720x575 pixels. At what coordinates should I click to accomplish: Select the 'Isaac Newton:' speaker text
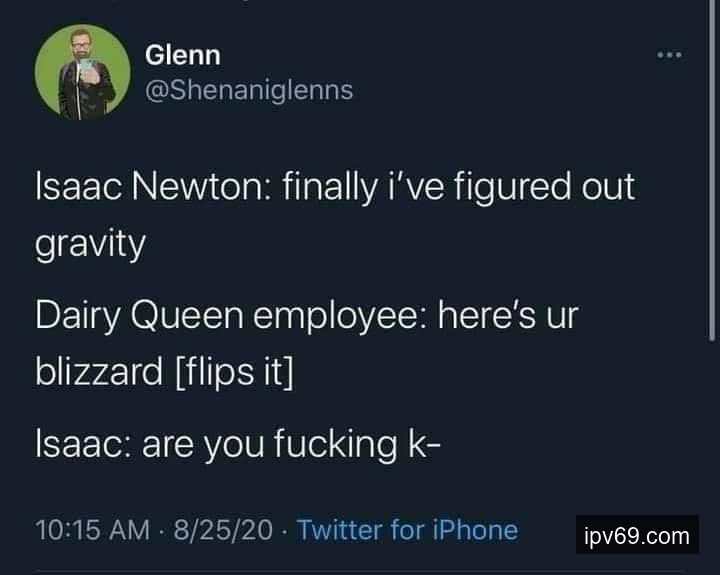coord(153,187)
